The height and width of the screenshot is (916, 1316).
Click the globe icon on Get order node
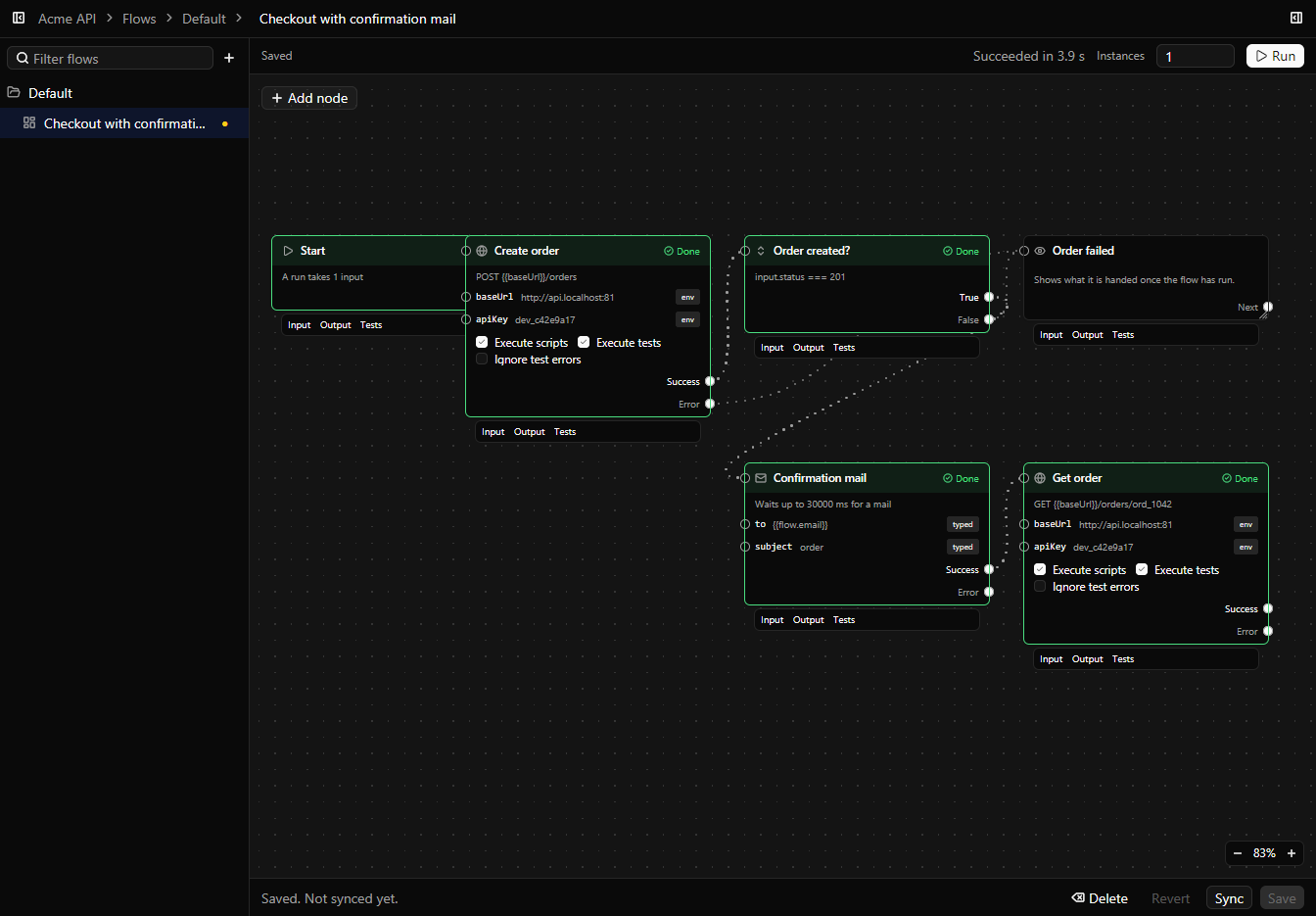pos(1040,478)
